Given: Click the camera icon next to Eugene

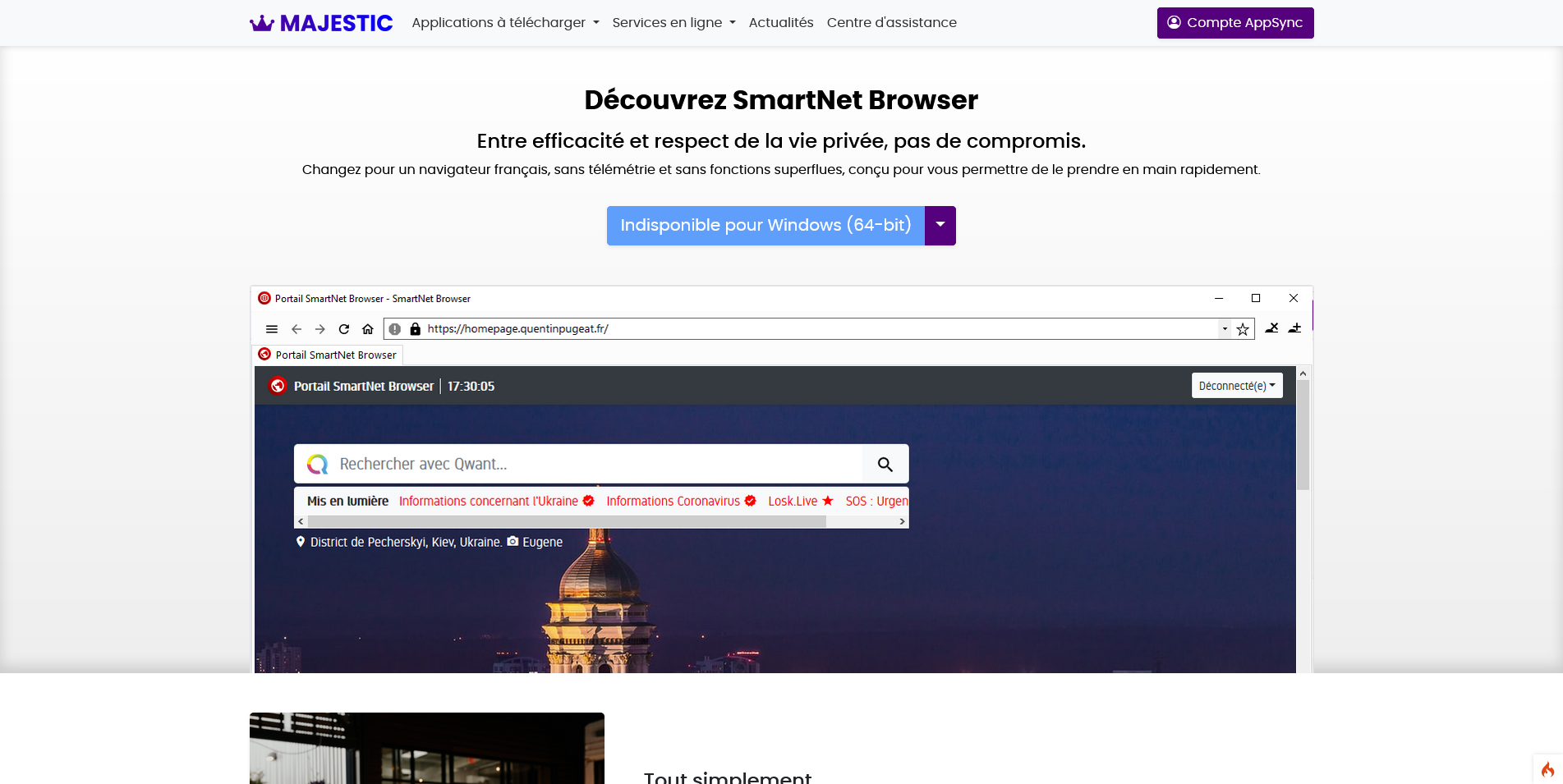Looking at the screenshot, I should pos(513,542).
